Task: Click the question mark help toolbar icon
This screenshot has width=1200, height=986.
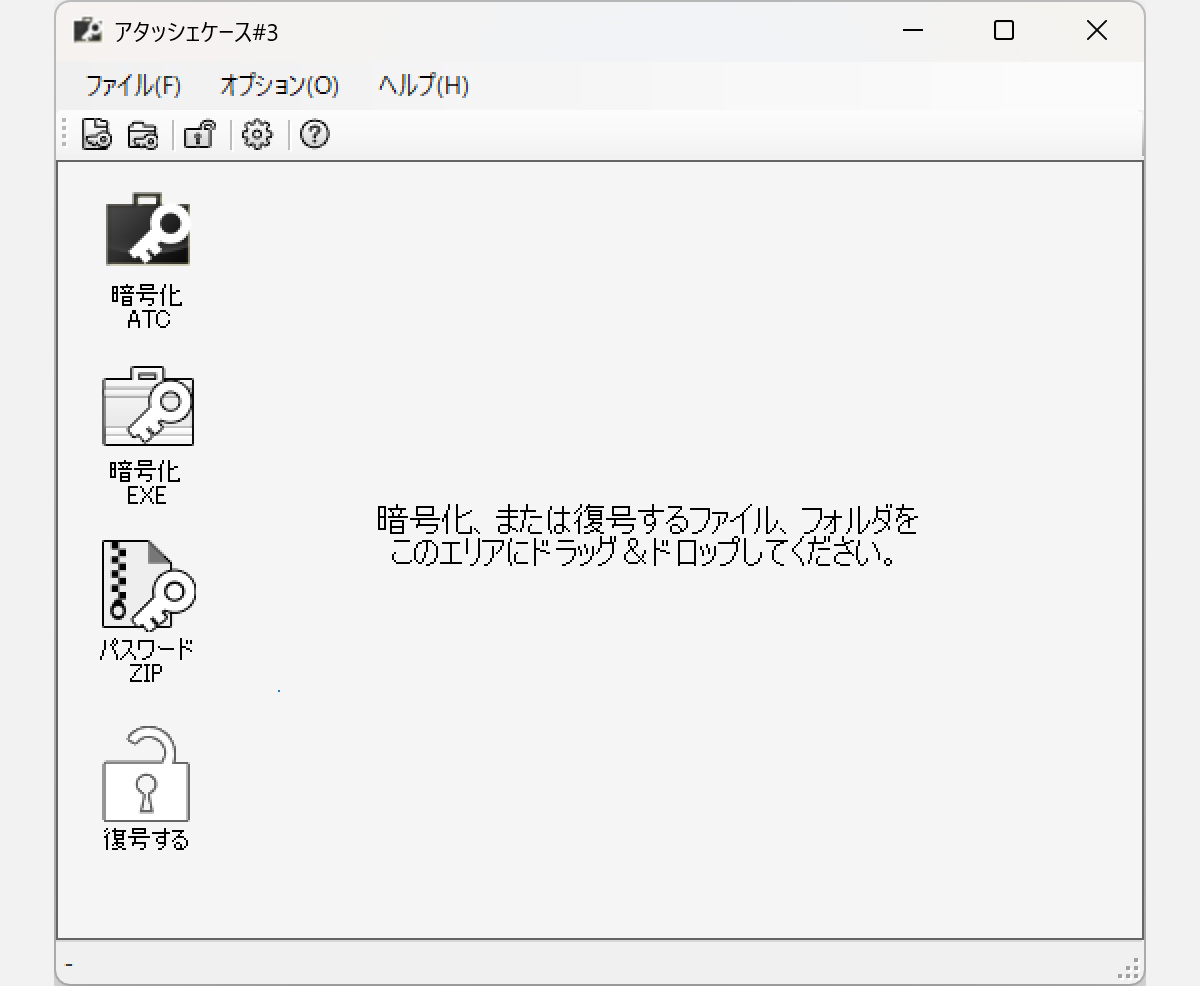Action: point(315,135)
